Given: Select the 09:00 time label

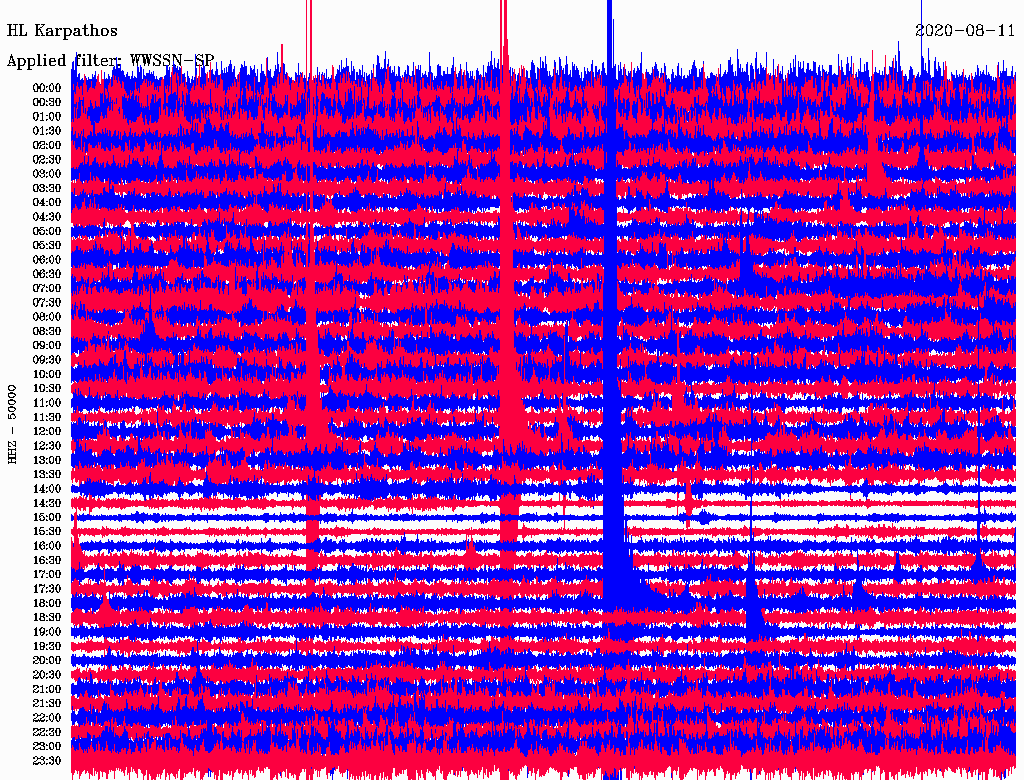Looking at the screenshot, I should (x=47, y=346).
